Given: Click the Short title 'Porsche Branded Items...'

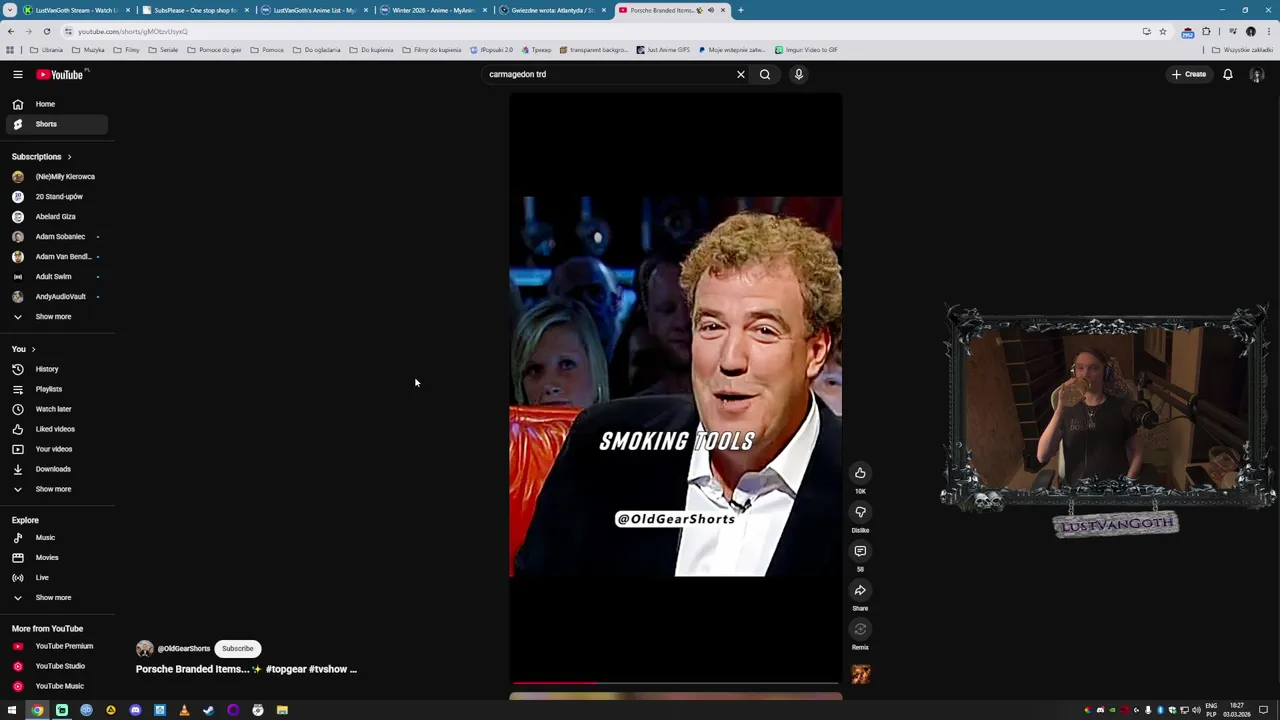Looking at the screenshot, I should point(246,669).
